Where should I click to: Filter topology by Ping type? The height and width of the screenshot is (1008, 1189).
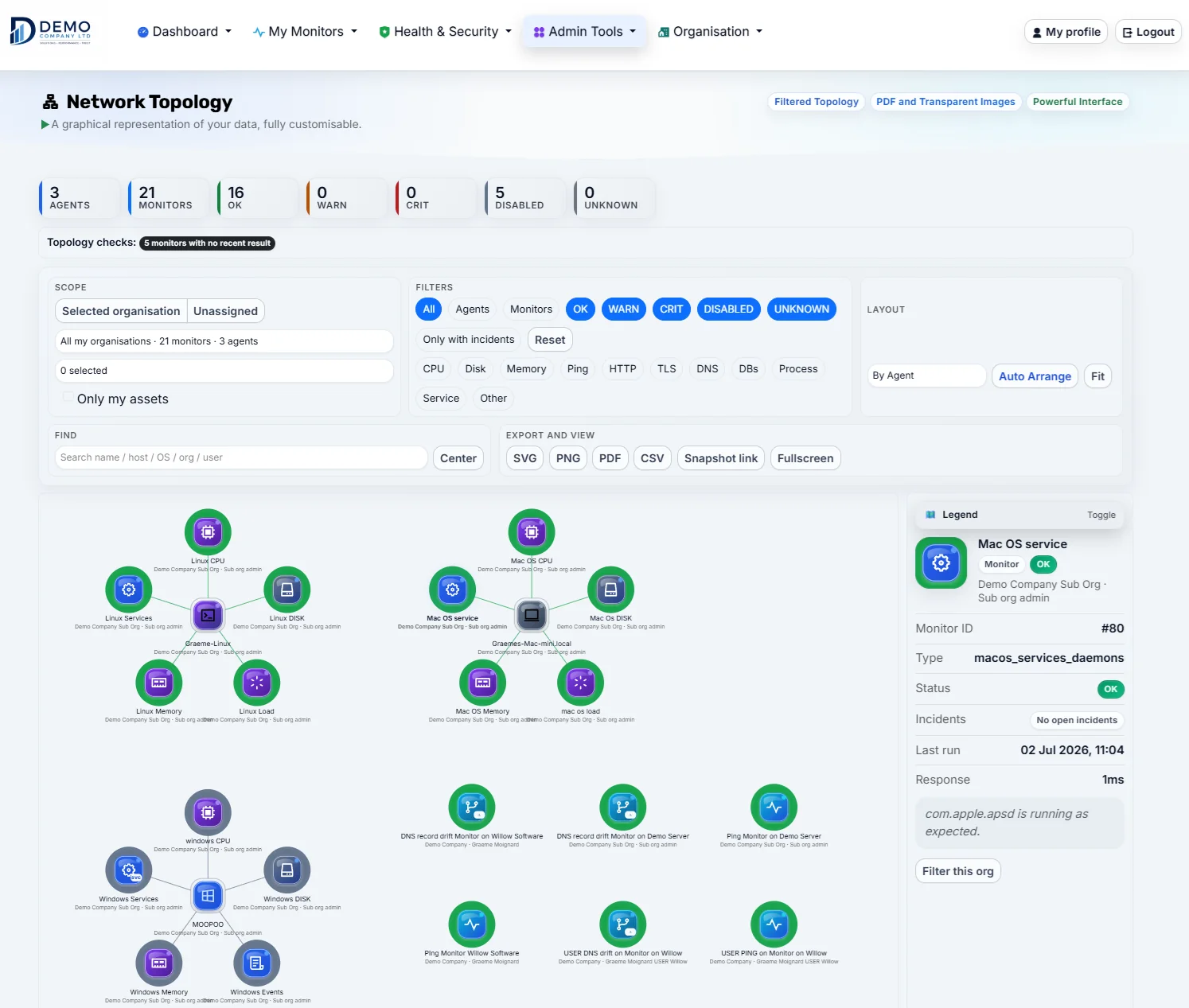(x=578, y=369)
